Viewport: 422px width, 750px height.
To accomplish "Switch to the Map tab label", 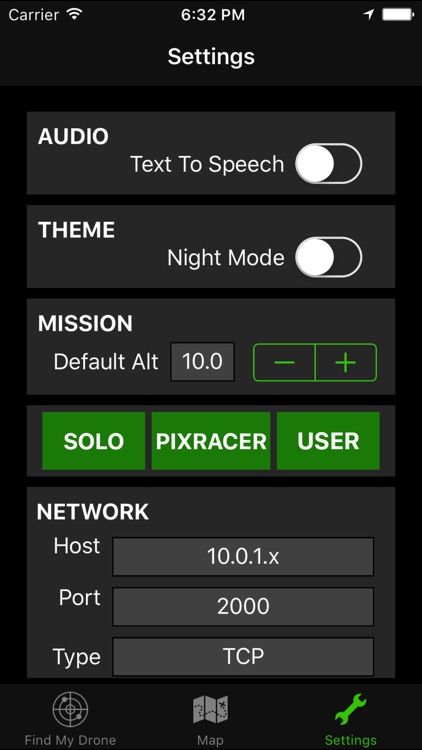I will tap(211, 740).
